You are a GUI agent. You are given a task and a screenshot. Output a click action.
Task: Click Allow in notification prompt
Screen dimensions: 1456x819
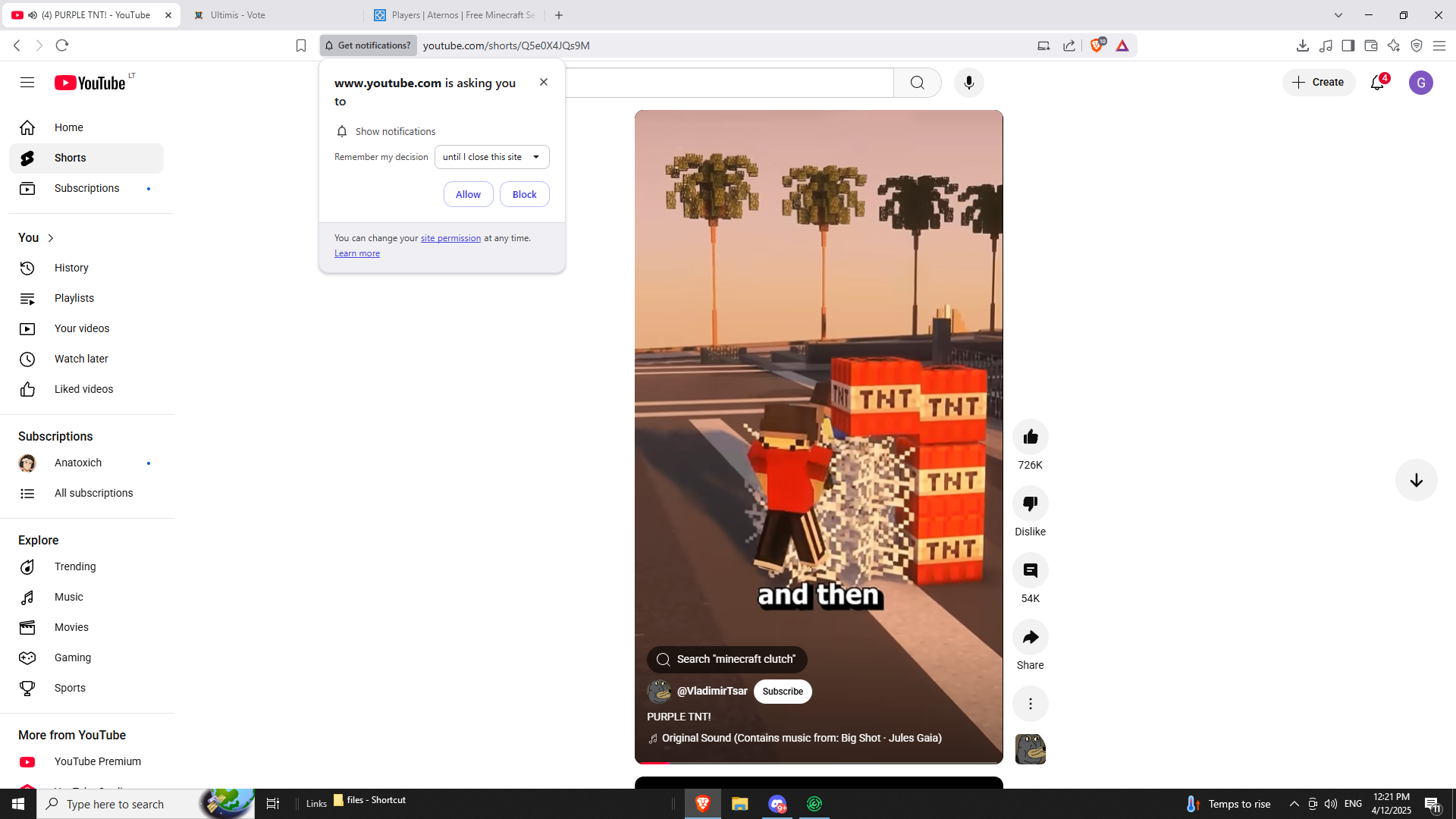point(468,194)
